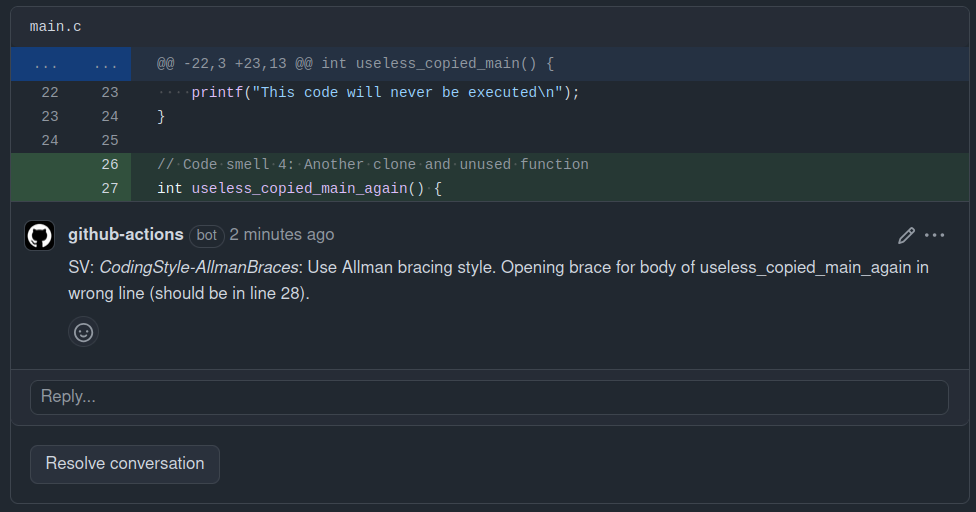Open the github-actions author link
Screen dimensions: 976x512
(126, 235)
